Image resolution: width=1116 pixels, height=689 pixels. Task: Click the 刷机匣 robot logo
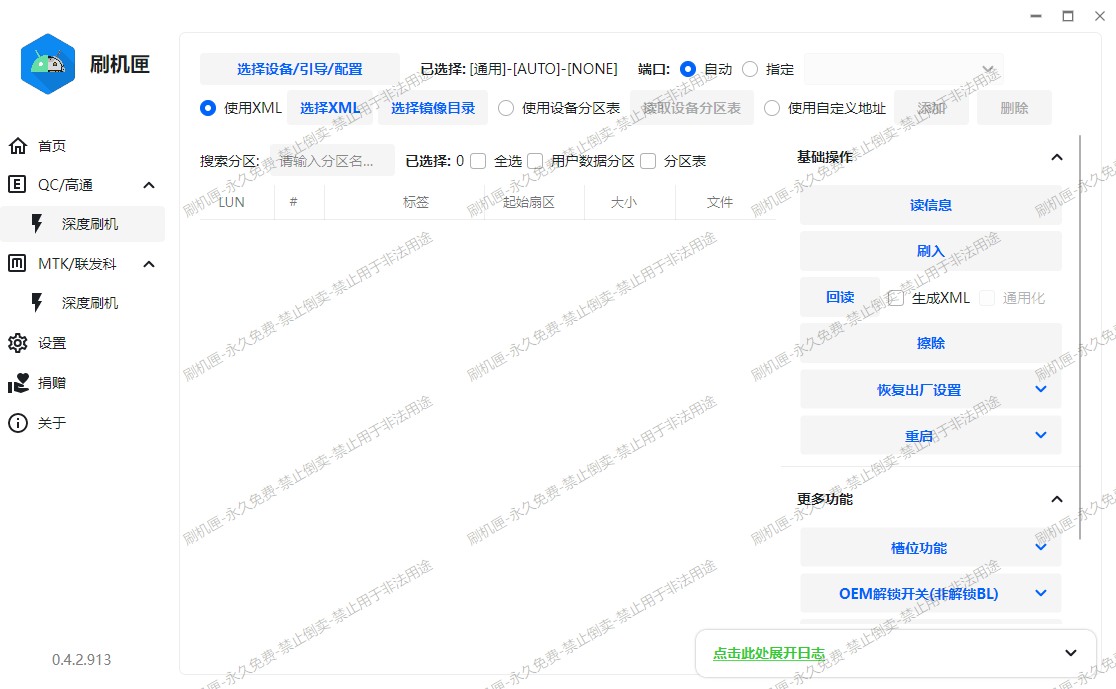click(48, 63)
